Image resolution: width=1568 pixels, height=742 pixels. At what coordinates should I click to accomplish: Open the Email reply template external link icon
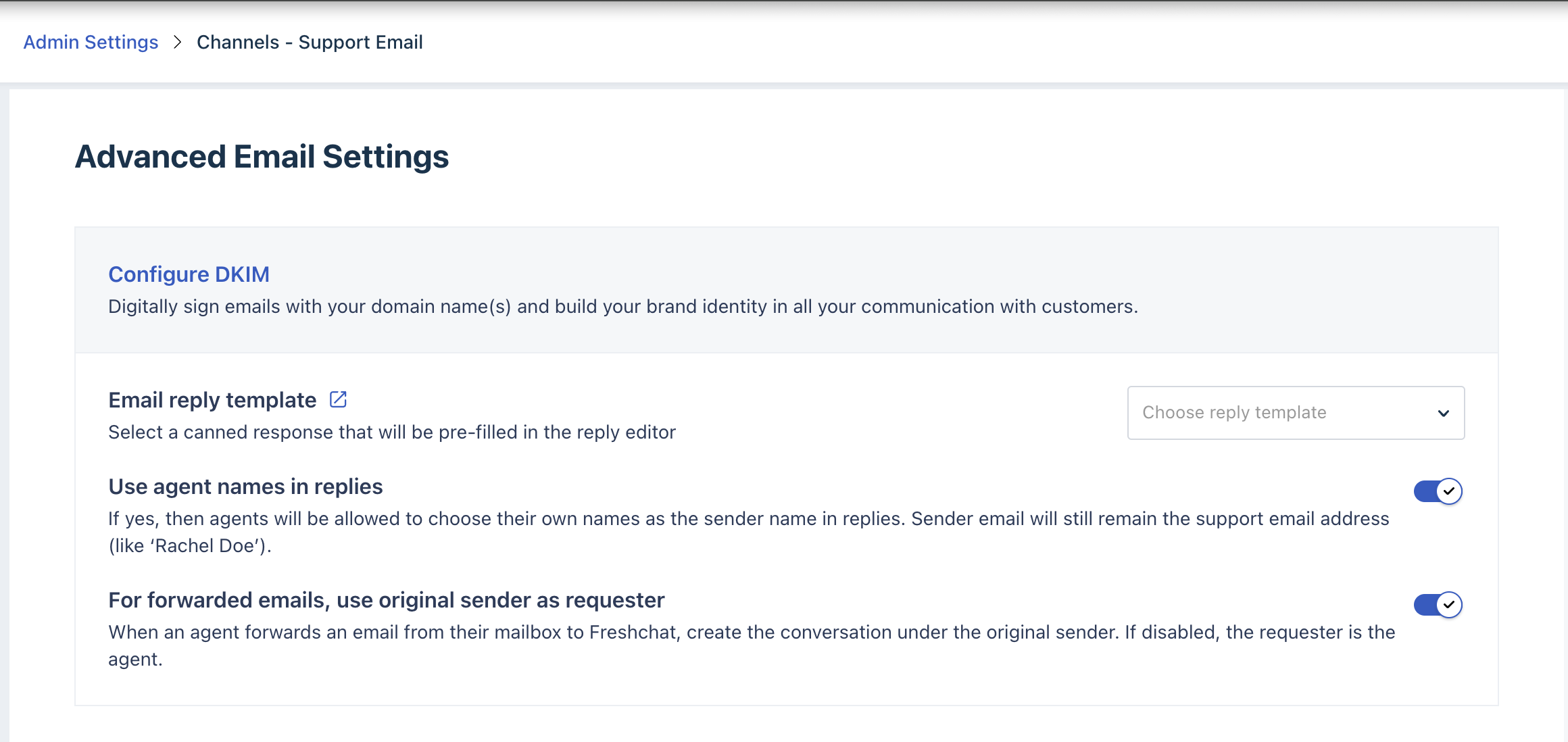click(x=338, y=399)
